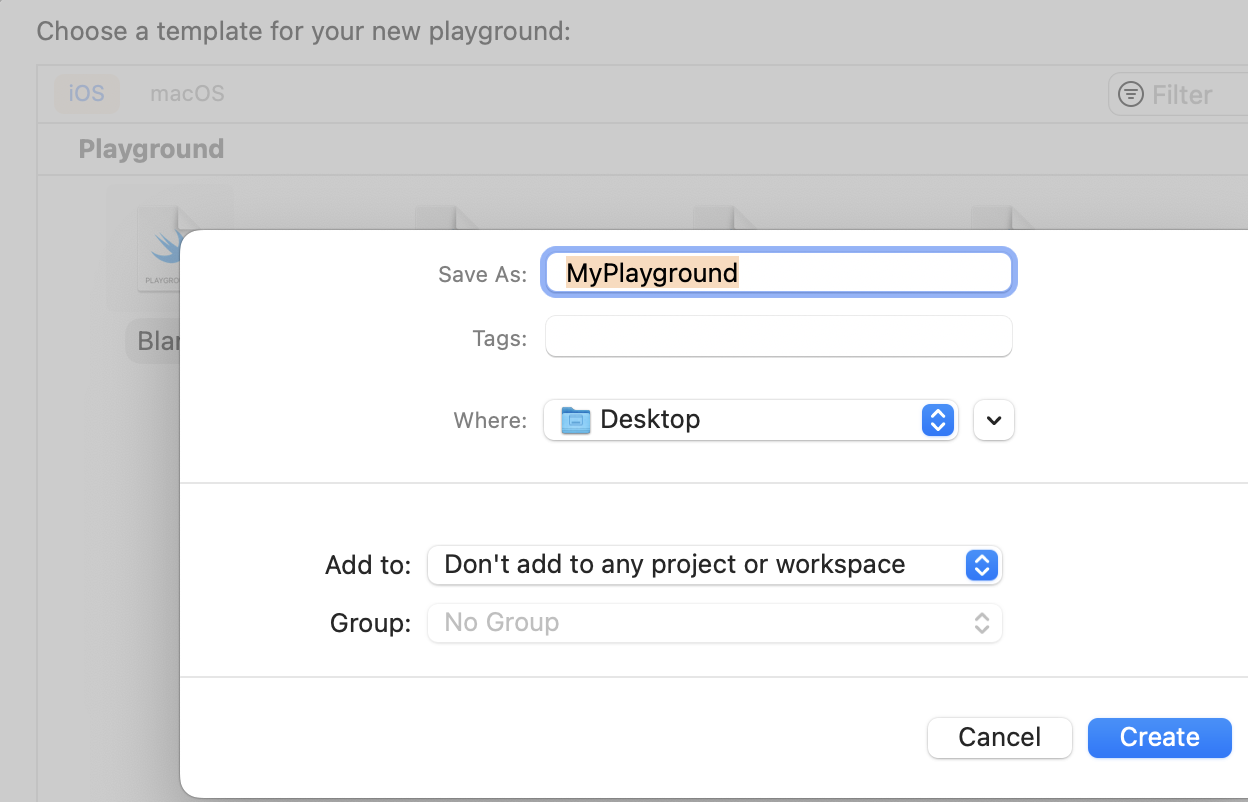Click blue arrows on Add to dropdown
Viewport: 1248px width, 802px height.
point(982,565)
